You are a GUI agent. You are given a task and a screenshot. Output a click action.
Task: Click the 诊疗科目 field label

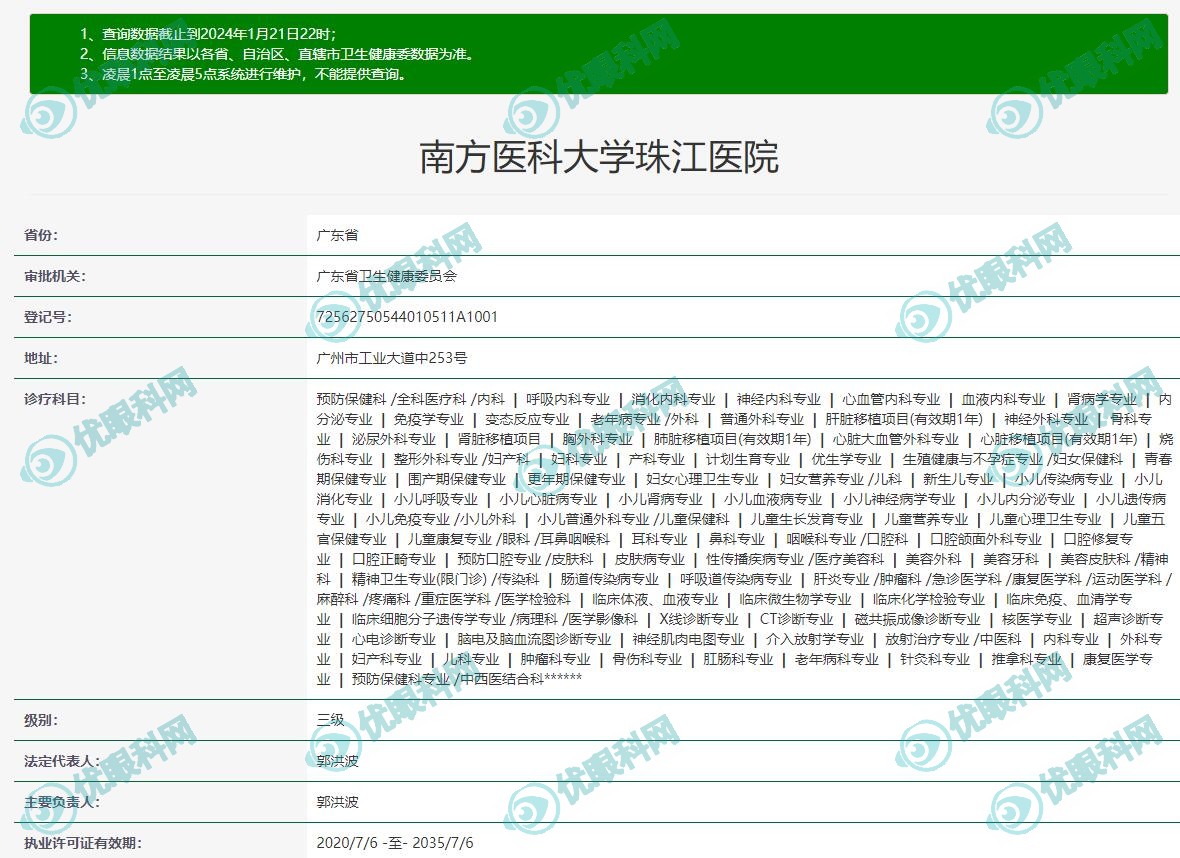pos(55,398)
